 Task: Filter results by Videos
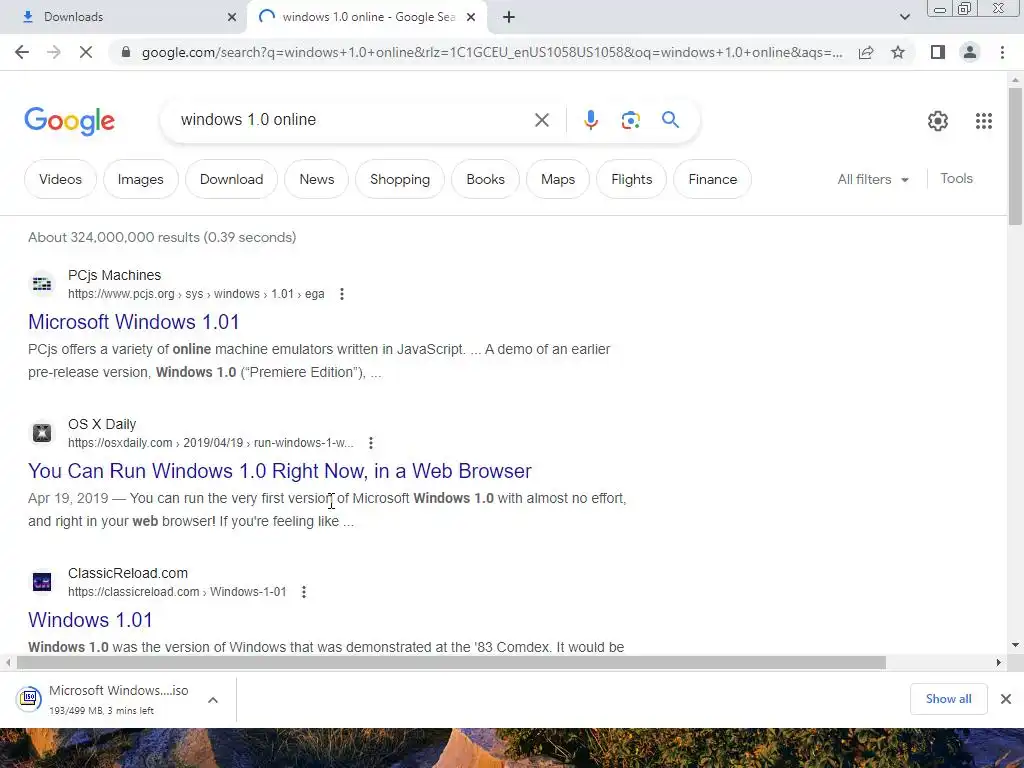pyautogui.click(x=60, y=179)
